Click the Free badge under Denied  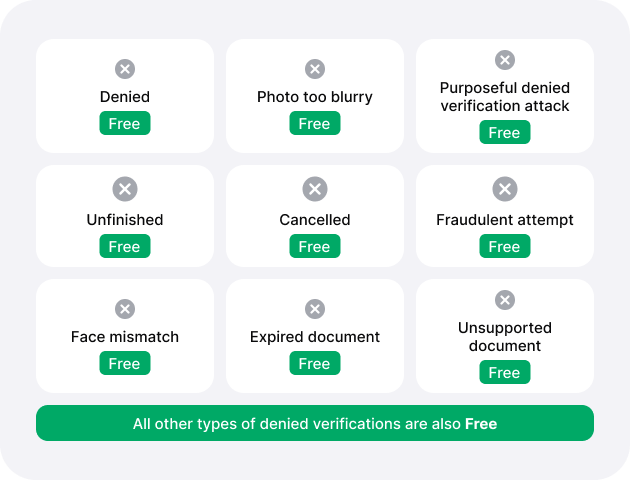coord(125,123)
